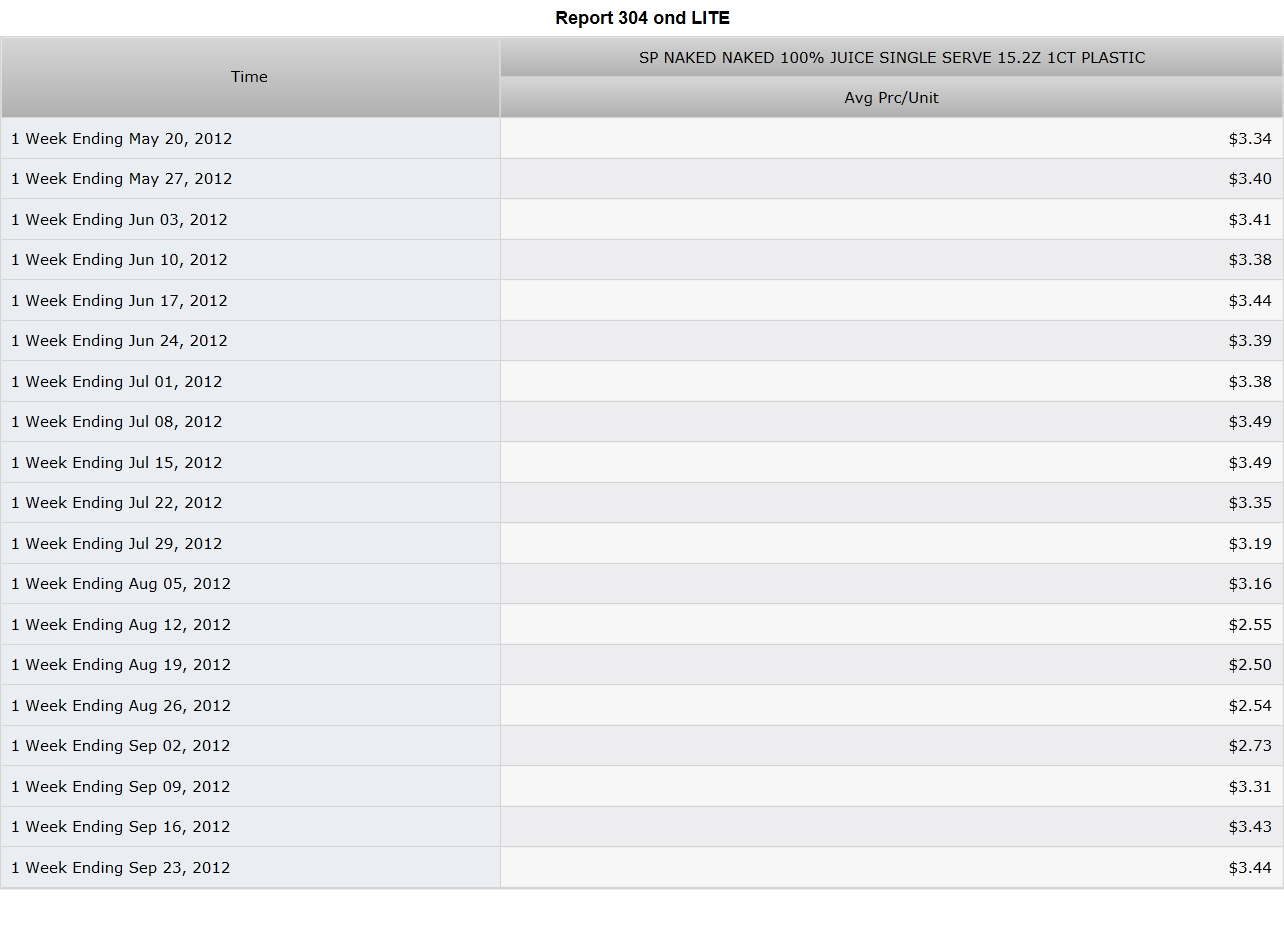Click the $3.49 price for Jul 15
The width and height of the screenshot is (1284, 946).
(1250, 463)
